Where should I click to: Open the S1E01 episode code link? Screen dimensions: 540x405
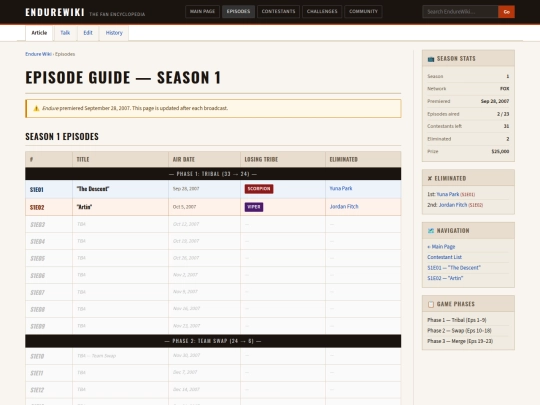pyautogui.click(x=37, y=190)
